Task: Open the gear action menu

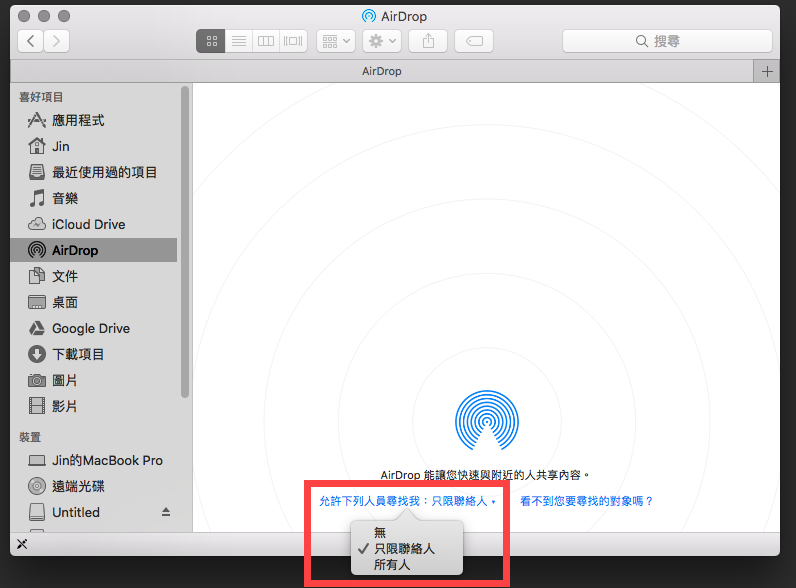Action: click(382, 41)
